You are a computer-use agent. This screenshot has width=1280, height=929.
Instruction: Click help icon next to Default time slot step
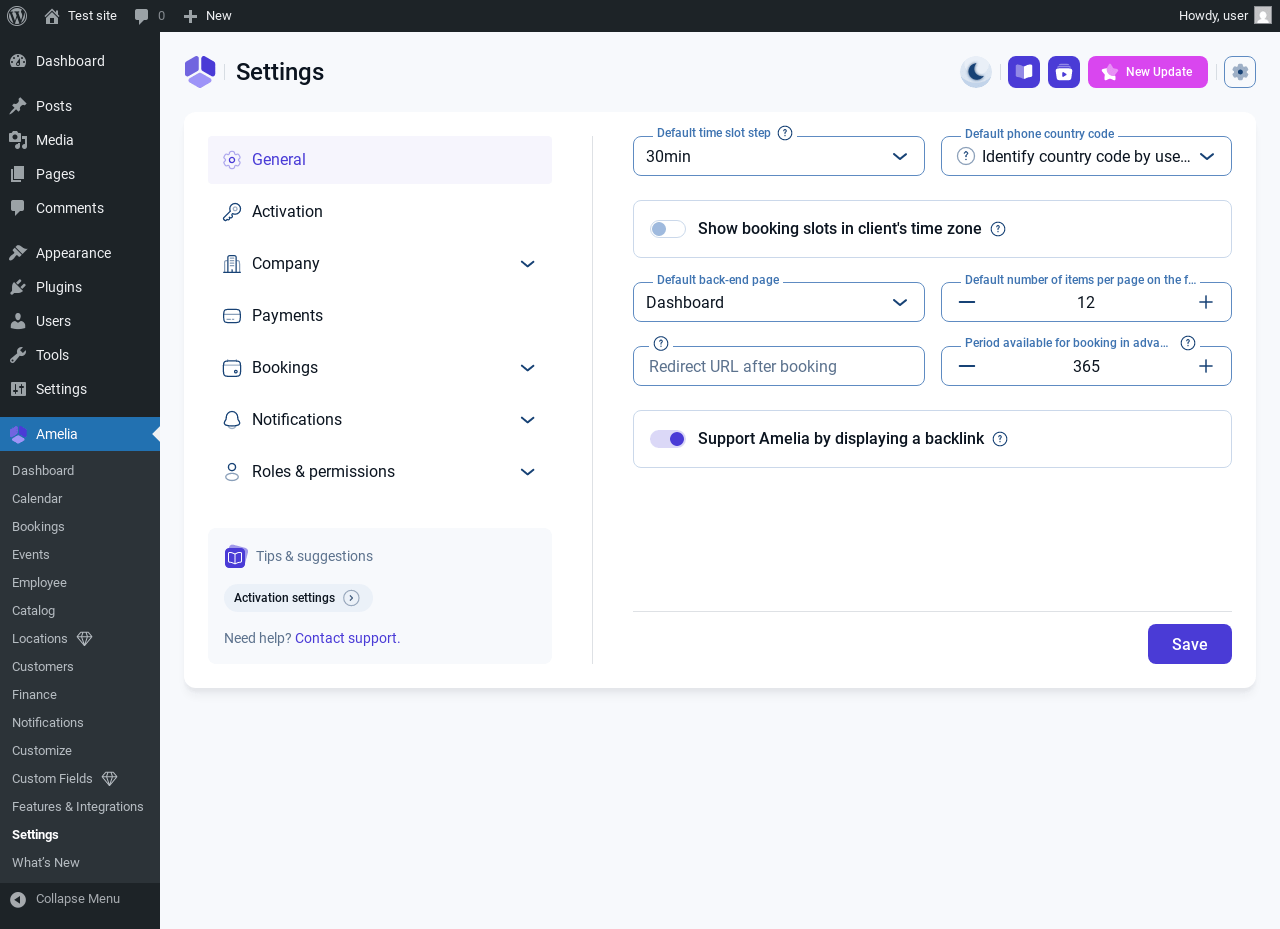pyautogui.click(x=785, y=133)
